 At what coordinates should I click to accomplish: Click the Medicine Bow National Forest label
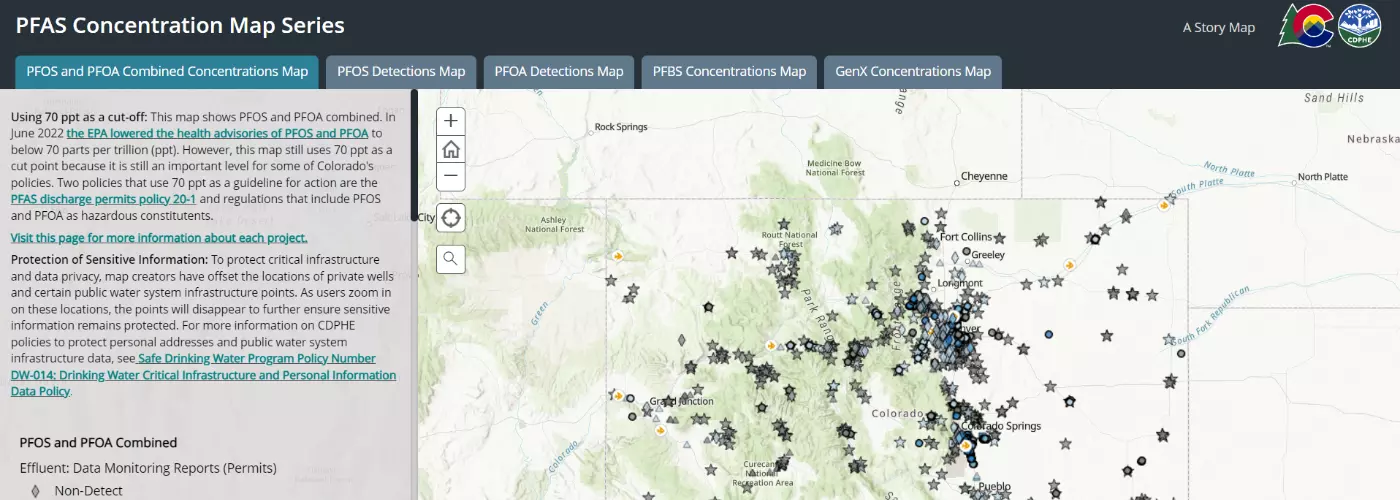click(835, 168)
